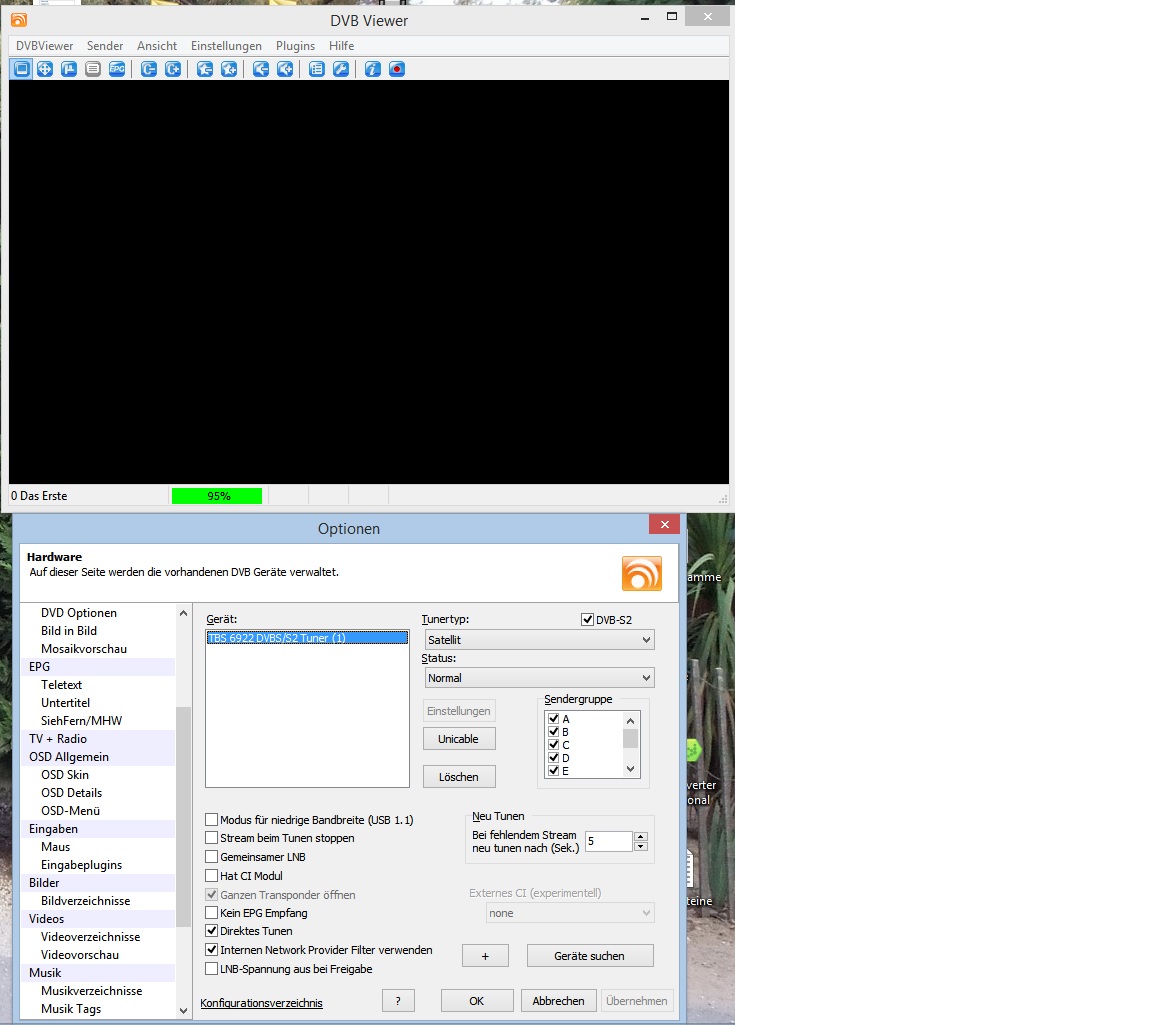Toggle Kein EPG Empfang checkbox
Screen dimensions: 1152x1025
pos(212,913)
